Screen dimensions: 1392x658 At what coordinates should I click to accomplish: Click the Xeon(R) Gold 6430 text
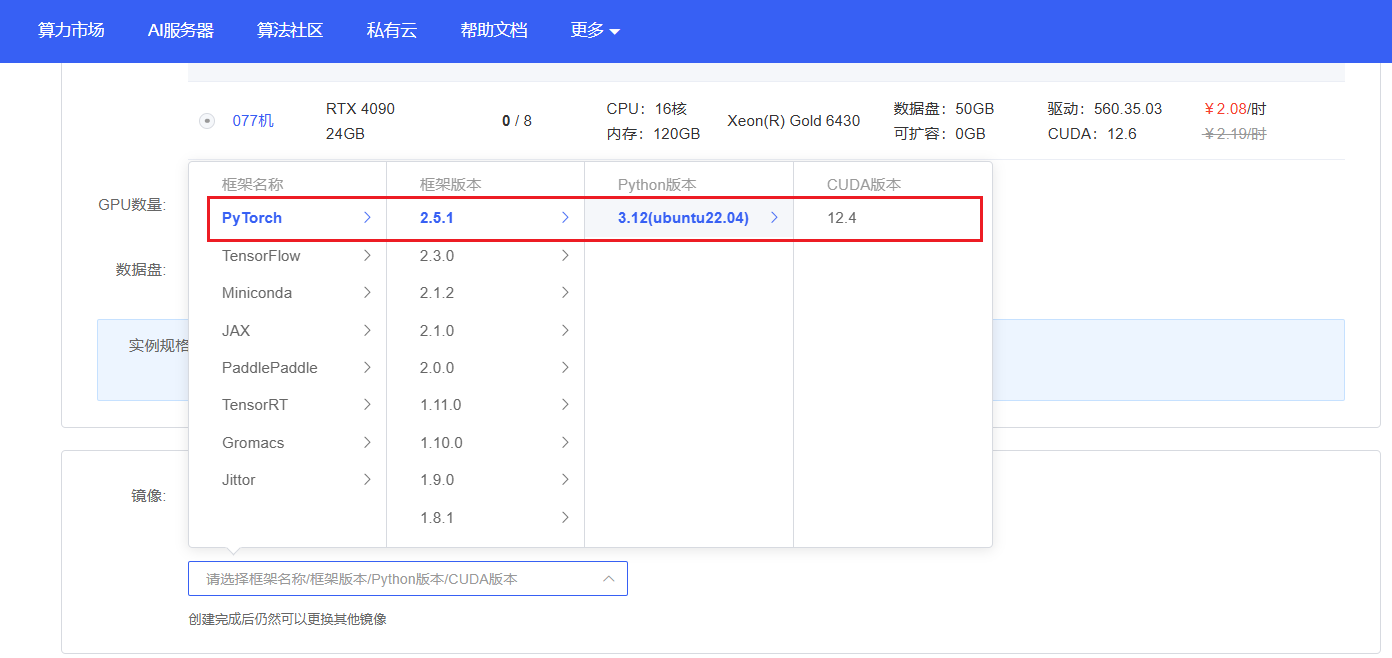pyautogui.click(x=793, y=121)
